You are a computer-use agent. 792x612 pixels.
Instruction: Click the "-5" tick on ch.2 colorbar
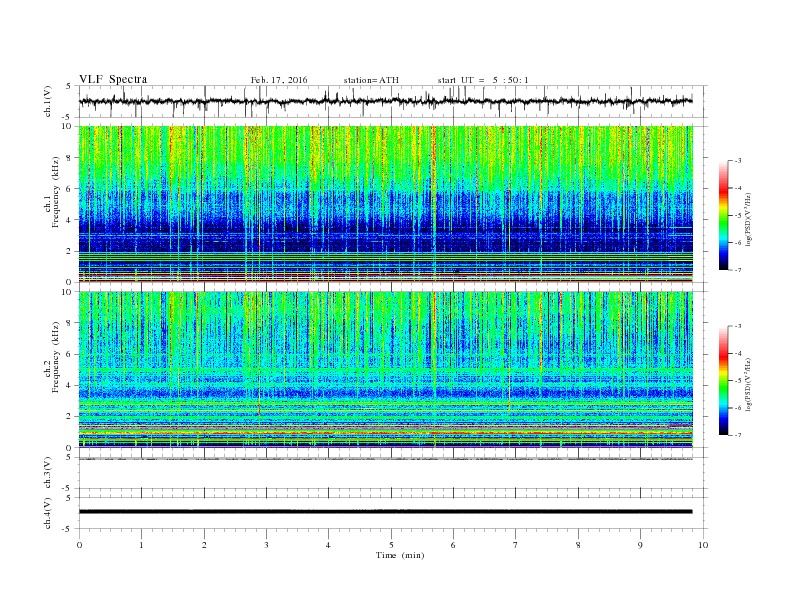coord(738,381)
